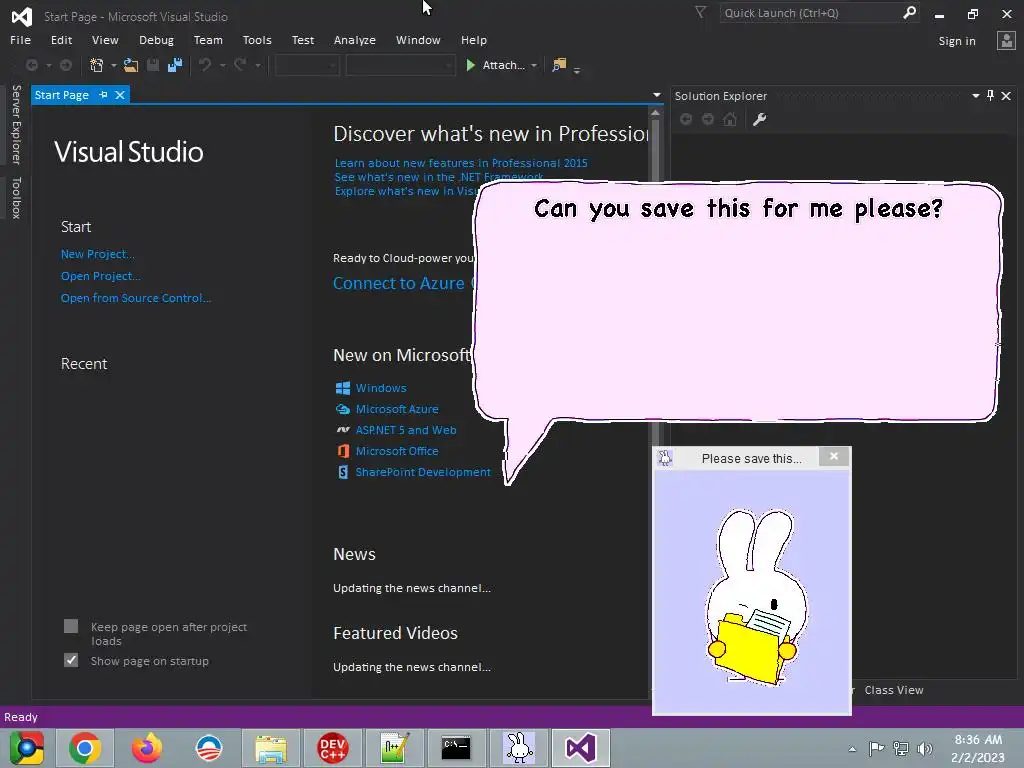Click the Find in Files toolbar icon
The height and width of the screenshot is (768, 1024).
tap(559, 65)
